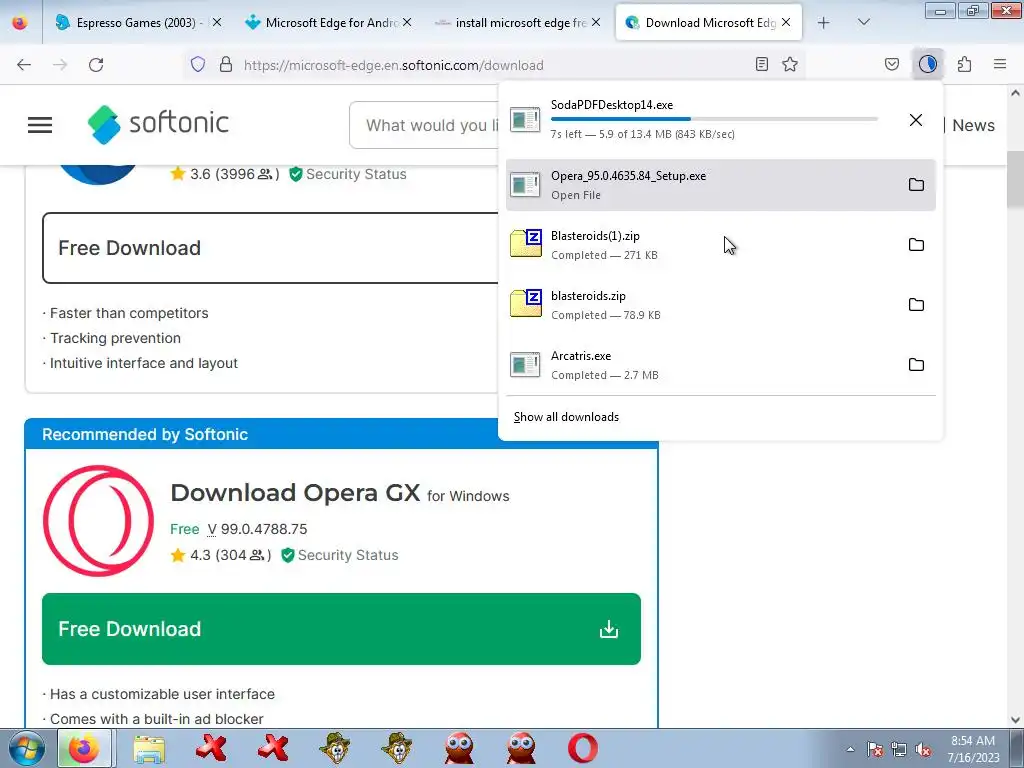Click green Free Download Opera GX button
The height and width of the screenshot is (768, 1024).
click(x=341, y=629)
